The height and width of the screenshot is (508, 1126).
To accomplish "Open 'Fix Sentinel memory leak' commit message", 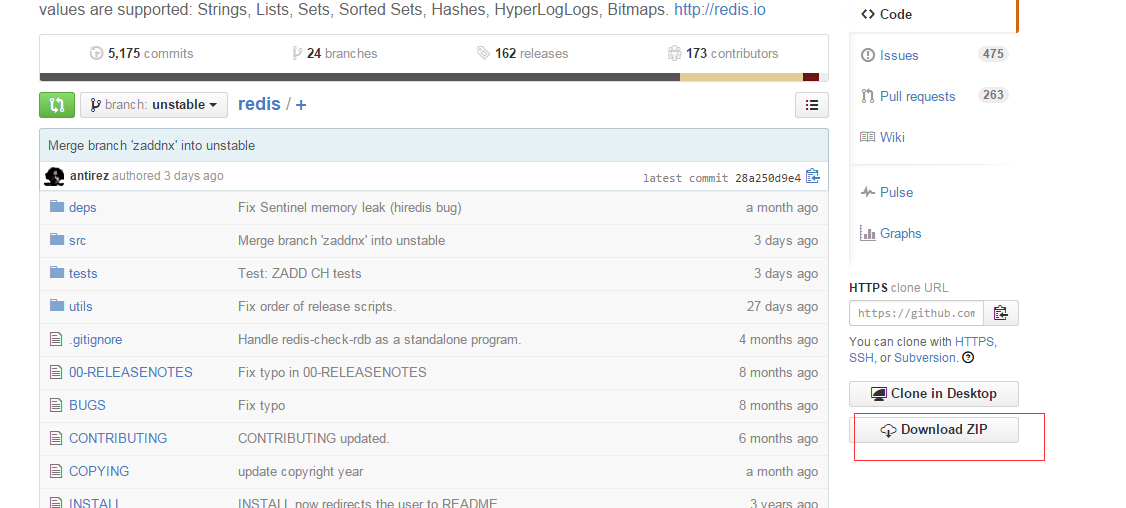I will 350,208.
